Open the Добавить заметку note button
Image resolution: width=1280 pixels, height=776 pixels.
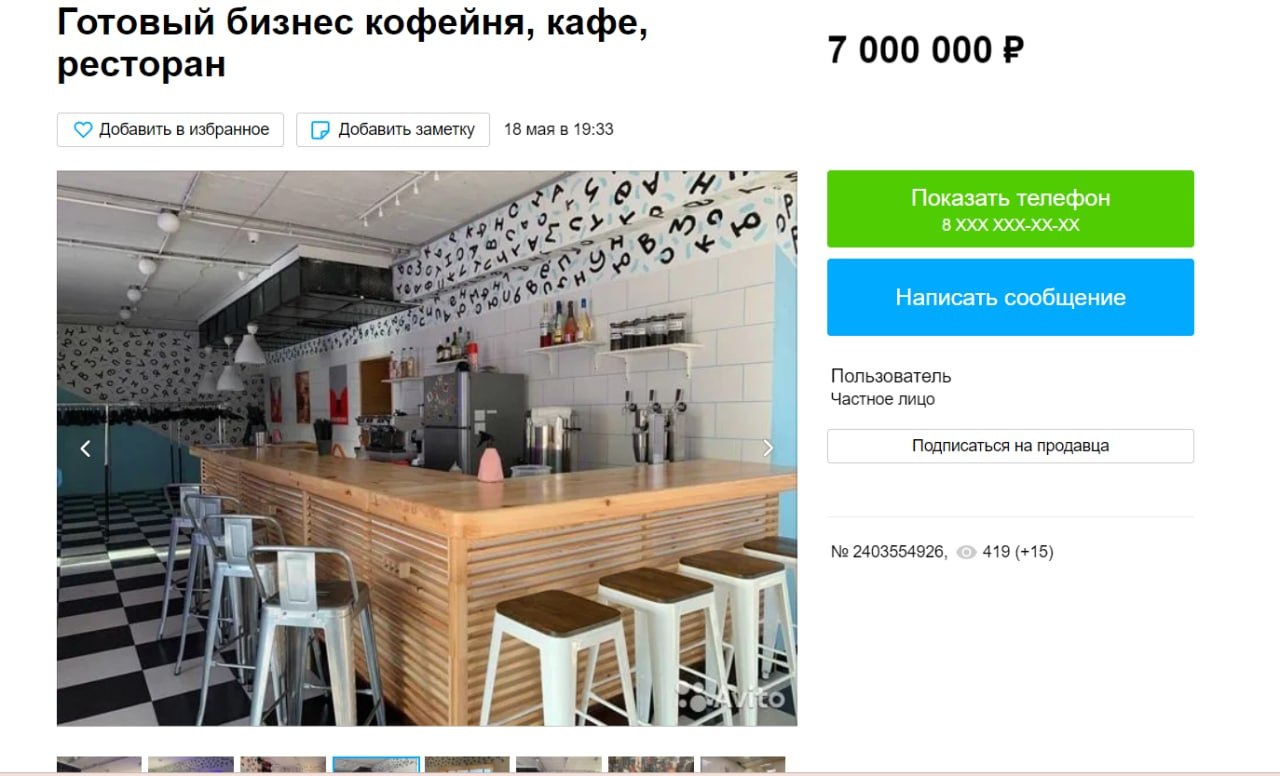[393, 130]
